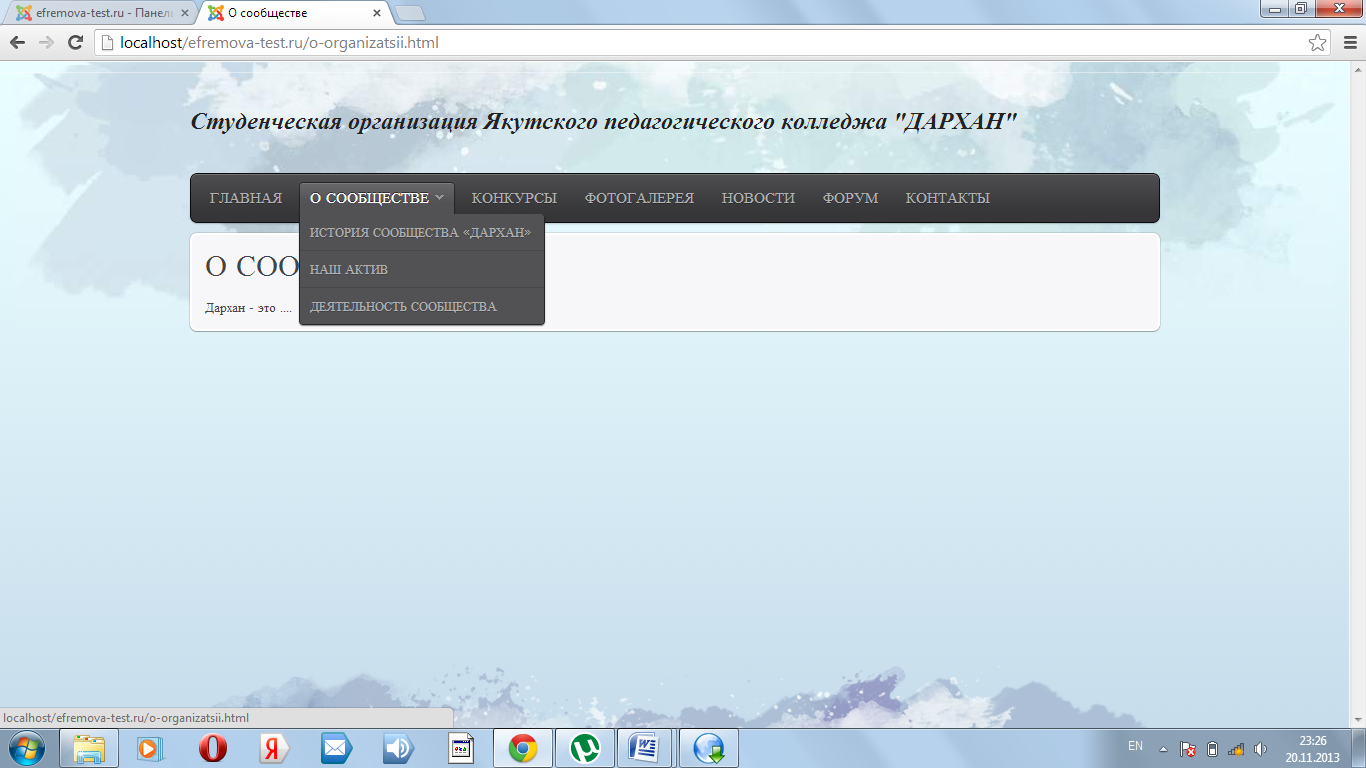Open the Windows Start button

(25, 748)
